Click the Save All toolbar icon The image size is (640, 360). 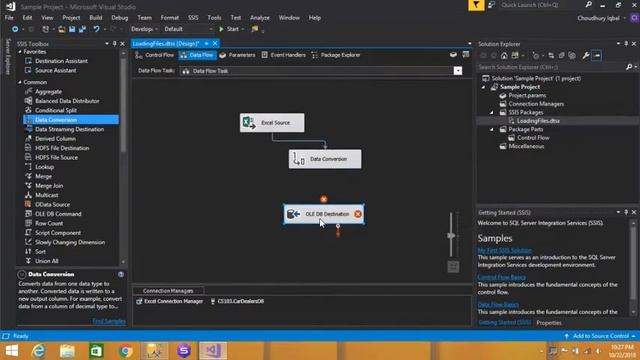pos(82,29)
